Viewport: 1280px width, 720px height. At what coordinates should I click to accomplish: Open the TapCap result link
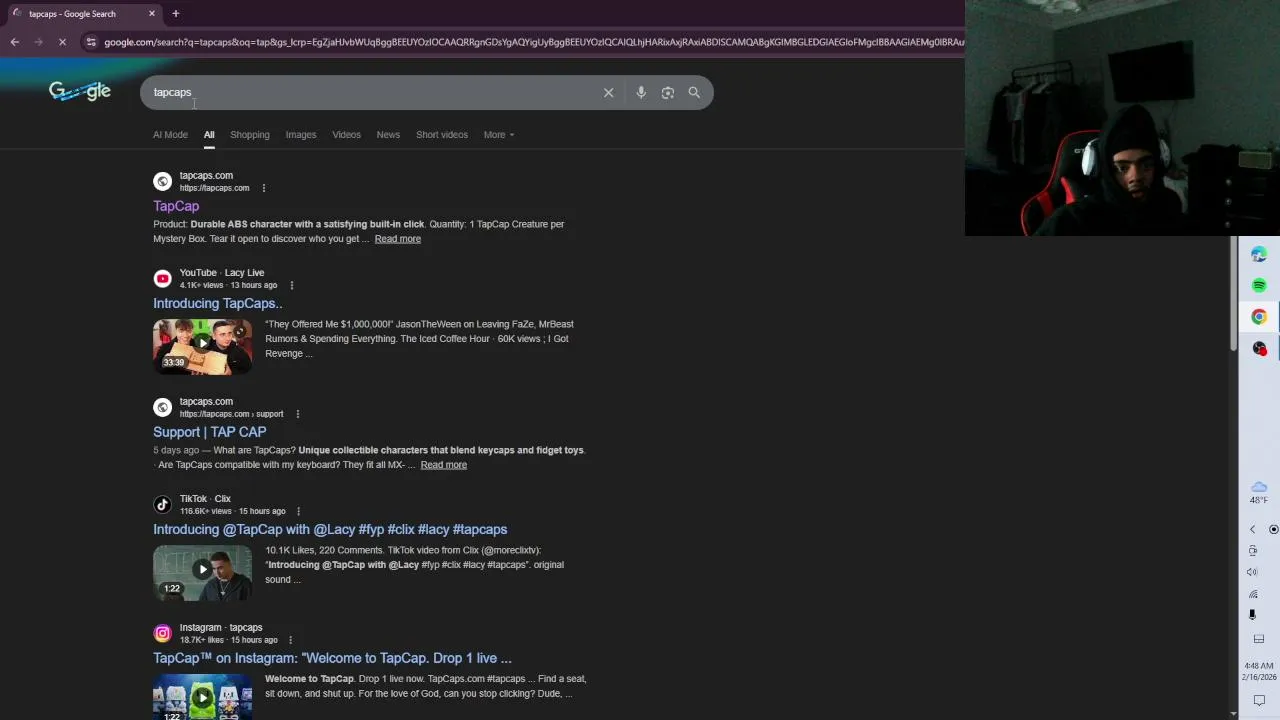point(176,206)
